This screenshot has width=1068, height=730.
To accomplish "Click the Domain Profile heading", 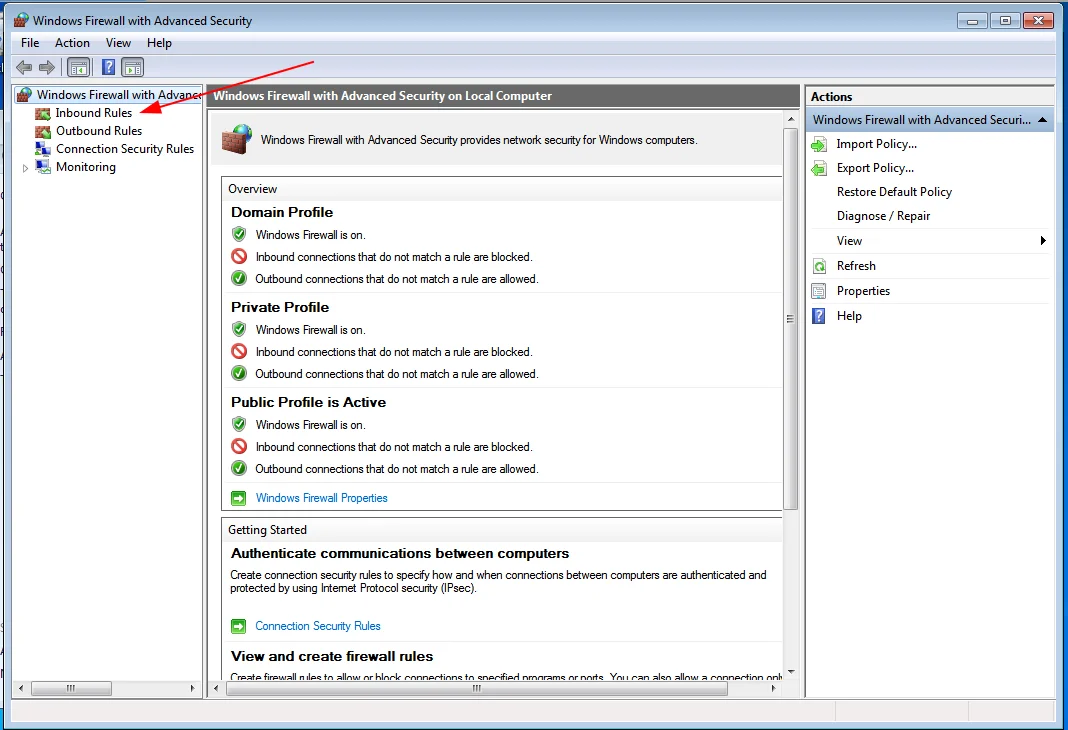I will pos(282,212).
